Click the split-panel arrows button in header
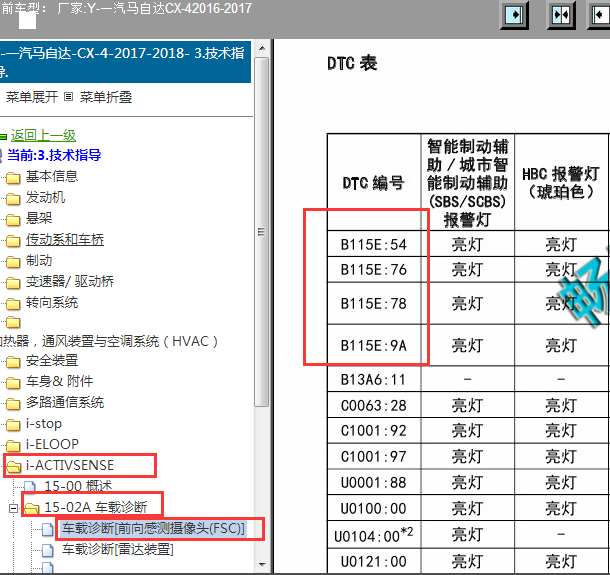 pyautogui.click(x=561, y=15)
